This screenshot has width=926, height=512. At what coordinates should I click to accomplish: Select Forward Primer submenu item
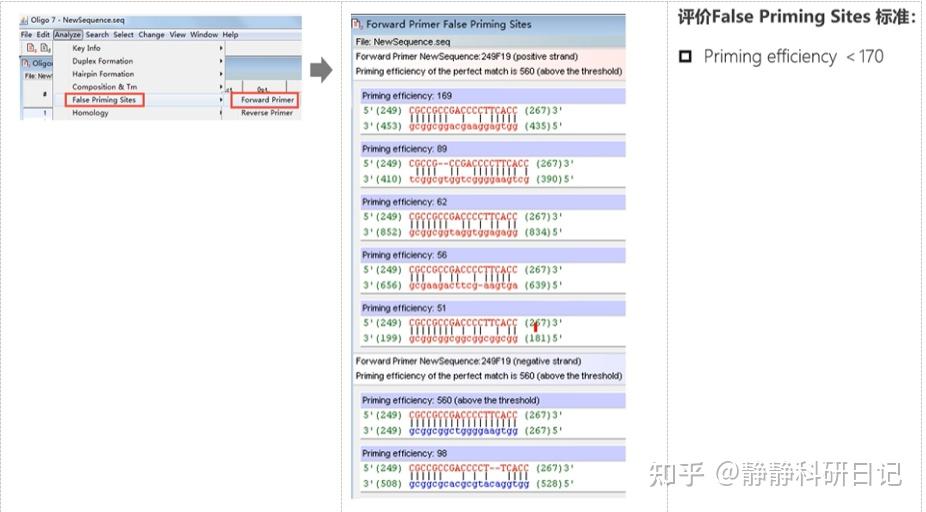[267, 100]
